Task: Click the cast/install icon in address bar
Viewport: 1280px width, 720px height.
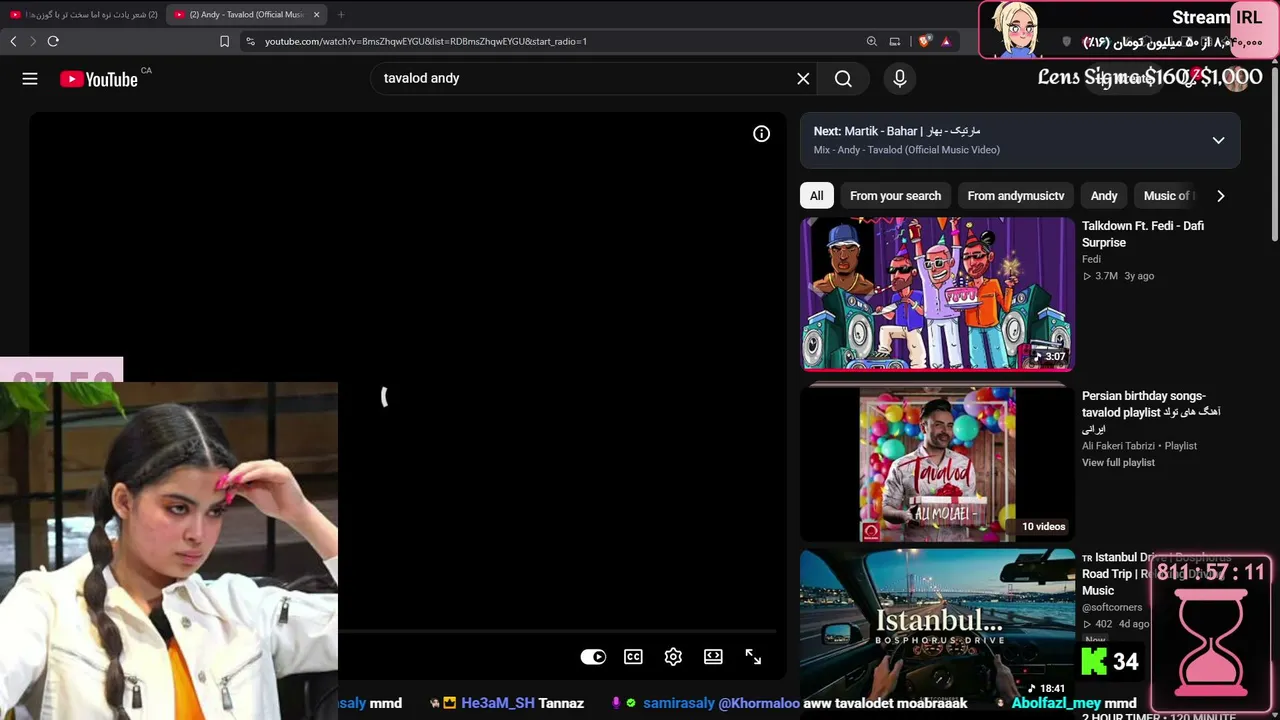Action: tap(895, 41)
